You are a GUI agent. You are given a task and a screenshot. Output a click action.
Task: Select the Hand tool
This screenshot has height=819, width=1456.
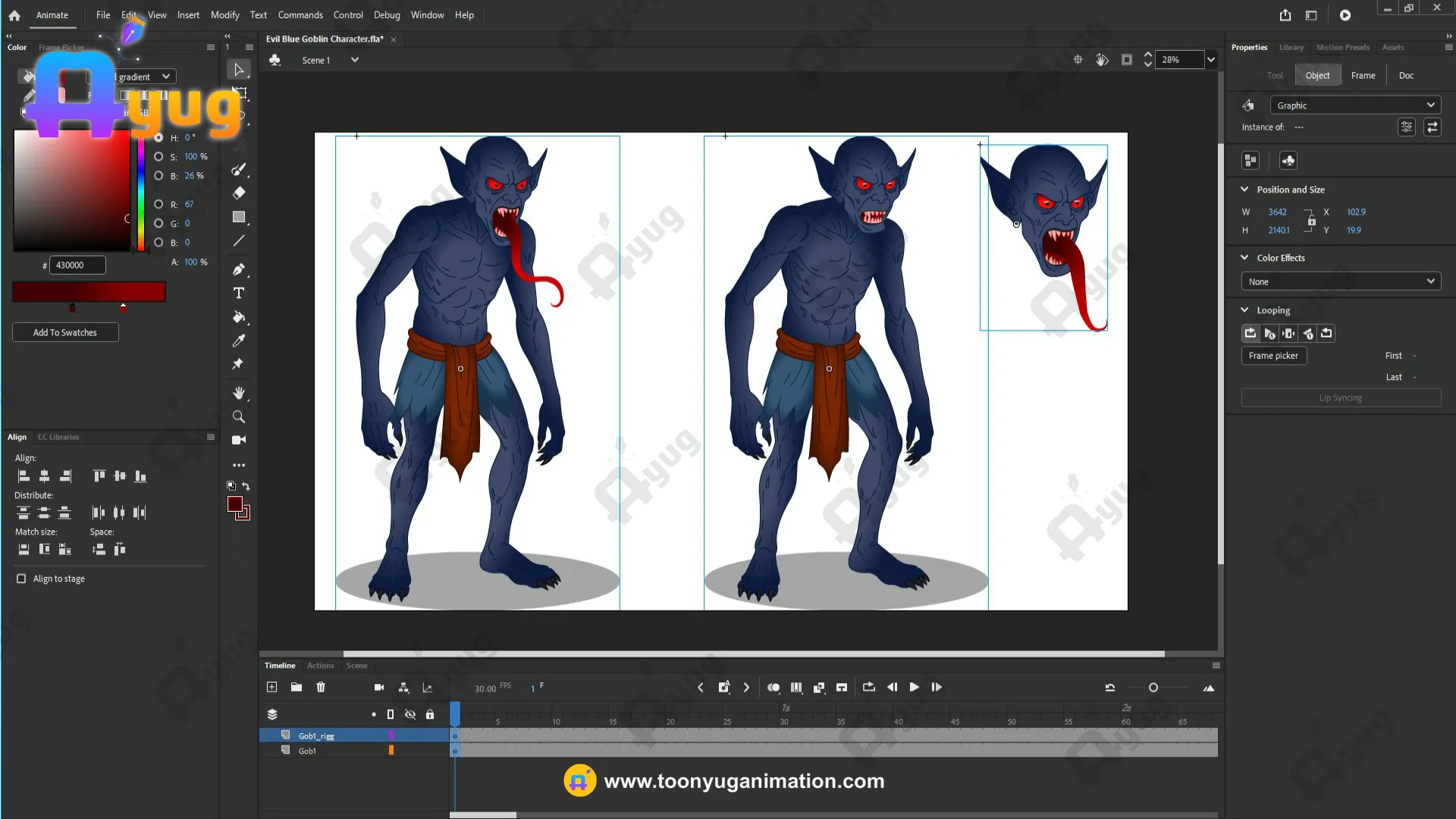click(239, 393)
